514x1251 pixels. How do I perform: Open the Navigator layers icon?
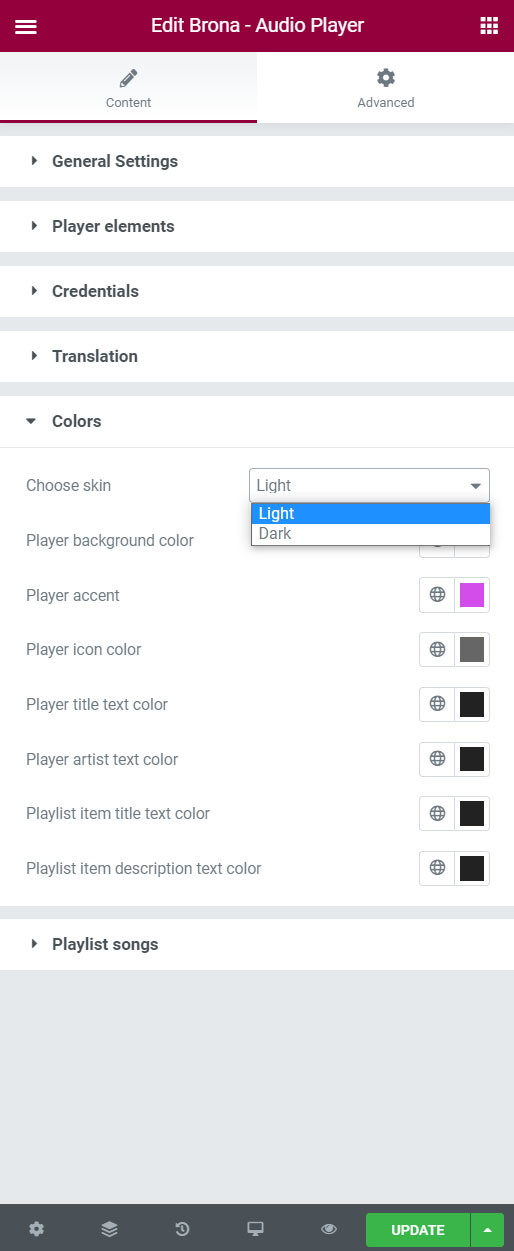pos(109,1229)
